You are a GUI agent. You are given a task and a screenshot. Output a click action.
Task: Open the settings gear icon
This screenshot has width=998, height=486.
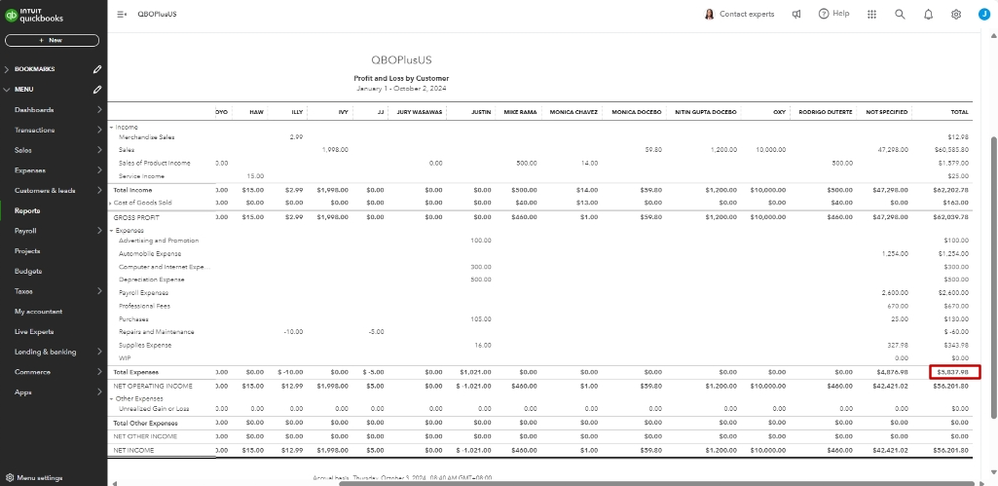pos(956,14)
